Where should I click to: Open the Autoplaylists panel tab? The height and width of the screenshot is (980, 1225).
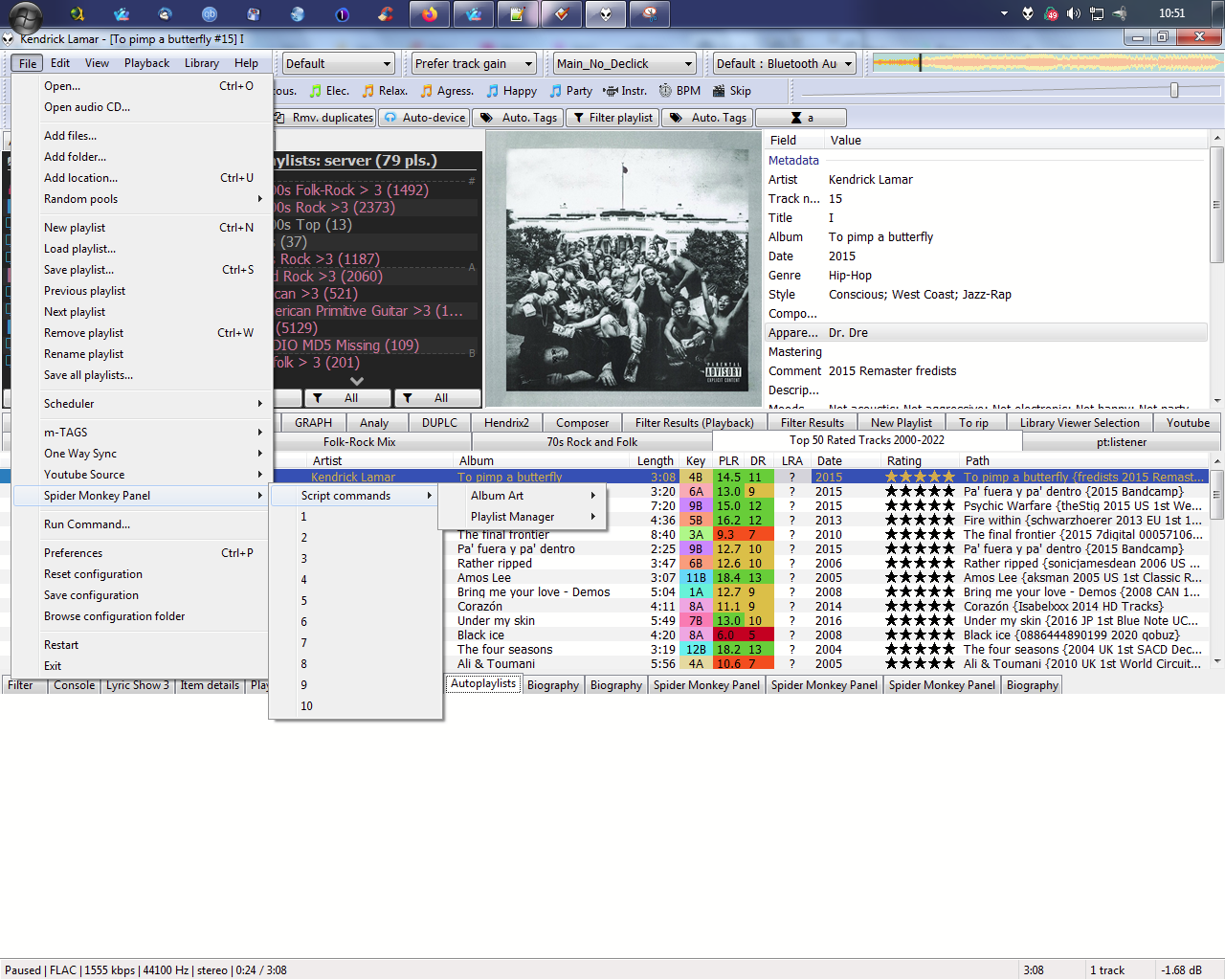click(483, 683)
